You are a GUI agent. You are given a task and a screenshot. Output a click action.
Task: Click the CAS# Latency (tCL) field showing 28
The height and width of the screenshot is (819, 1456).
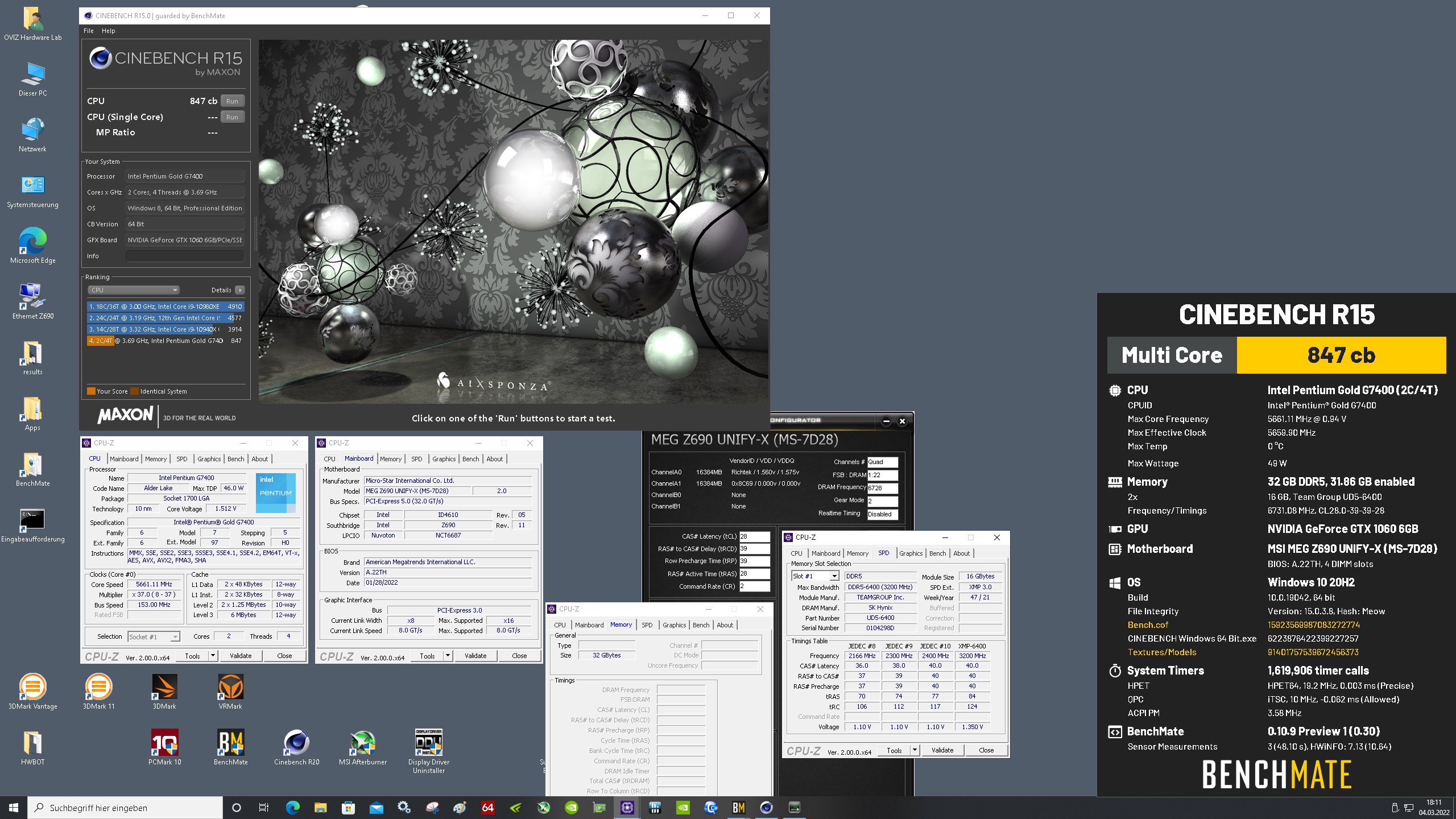click(x=754, y=536)
